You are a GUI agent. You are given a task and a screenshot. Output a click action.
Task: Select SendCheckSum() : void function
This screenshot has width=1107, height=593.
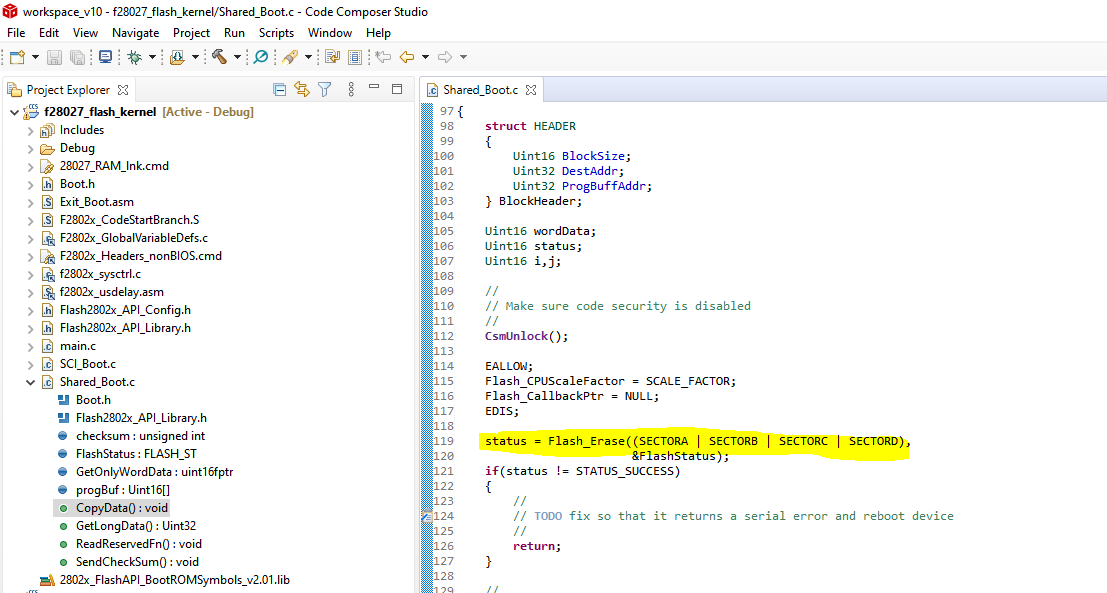click(x=137, y=562)
